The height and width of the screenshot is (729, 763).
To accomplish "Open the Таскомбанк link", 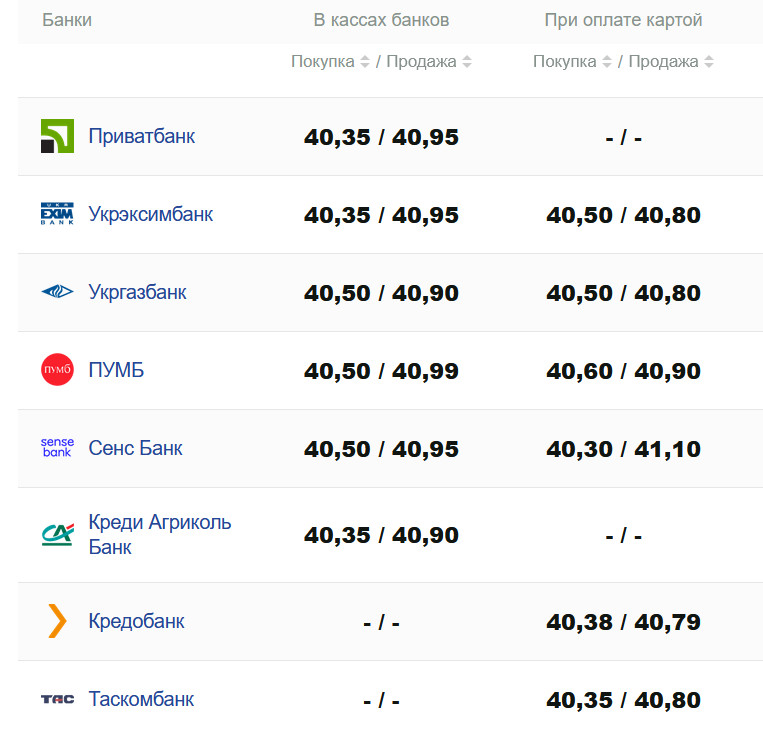I will pyautogui.click(x=141, y=699).
